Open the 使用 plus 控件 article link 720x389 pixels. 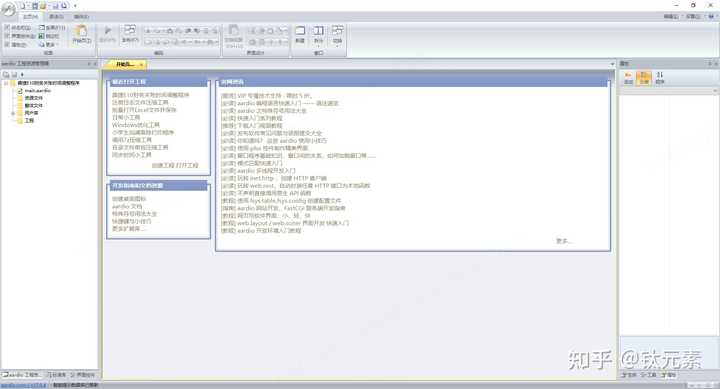click(x=264, y=148)
